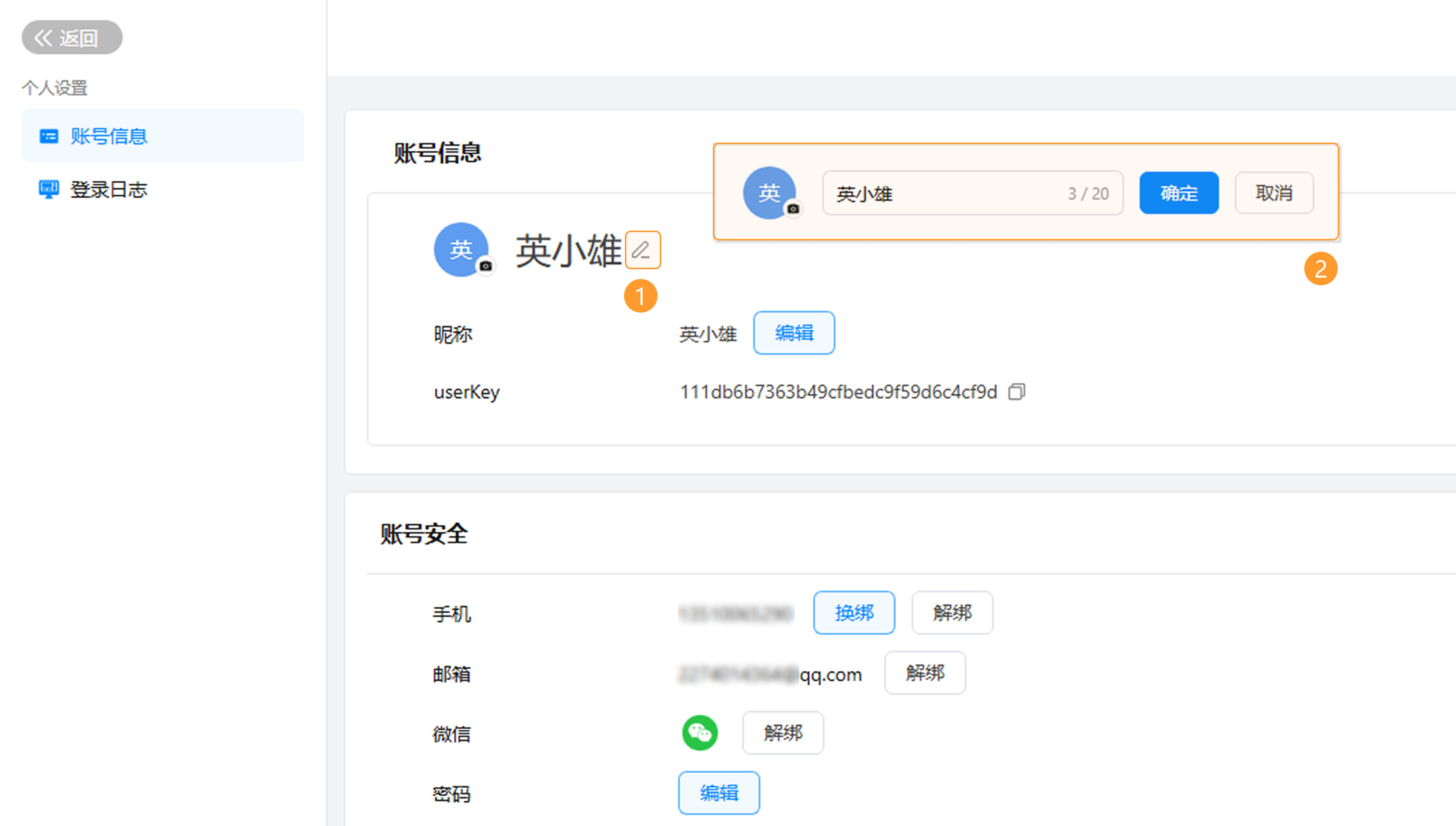Click 换绑 for 手机
Viewport: 1456px width, 826px height.
tap(854, 613)
